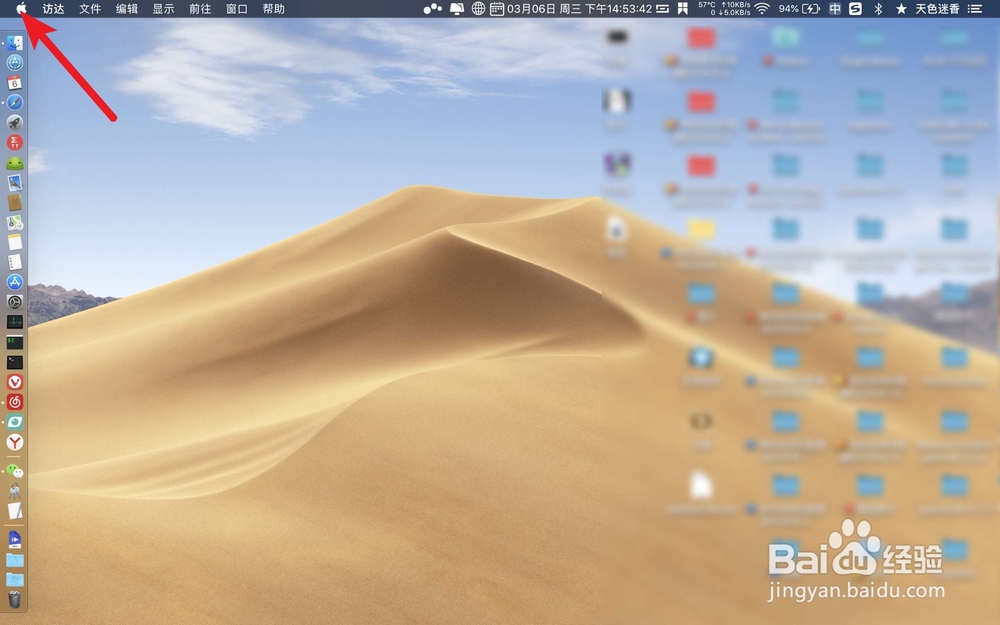Open the 前往 menu in the menu bar
Screen dimensions: 1000x625
(x=198, y=10)
